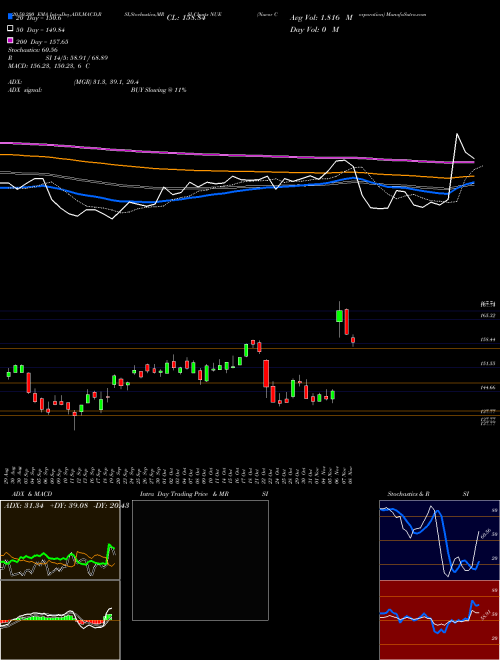Image resolution: width=500 pixels, height=660 pixels.
Task: Click the last small red candlestick near 158.44
Action: pos(353,340)
